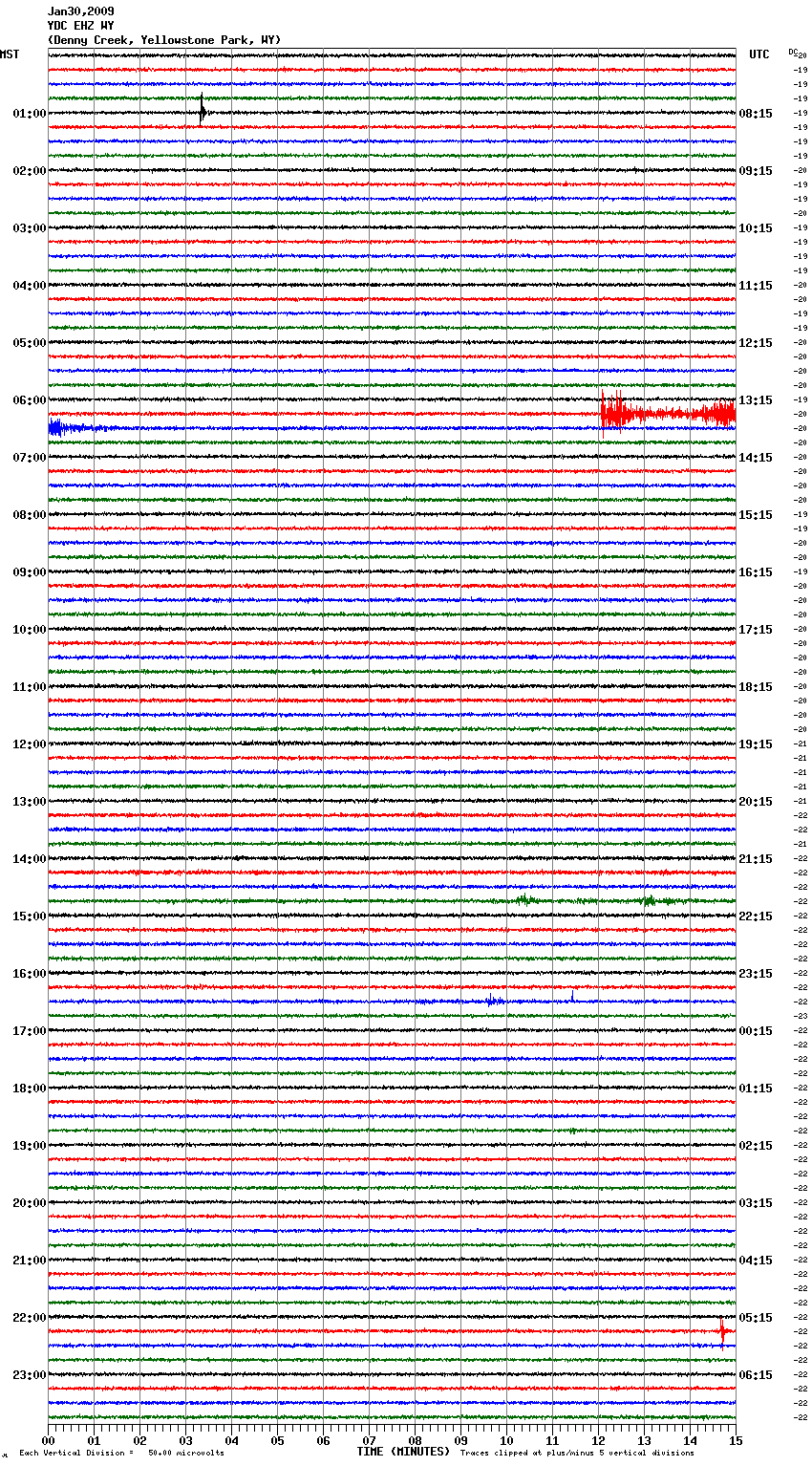Viewport: 812px width, 1466px height.
Task: Click the Traces clipped footer note
Action: click(x=577, y=1454)
